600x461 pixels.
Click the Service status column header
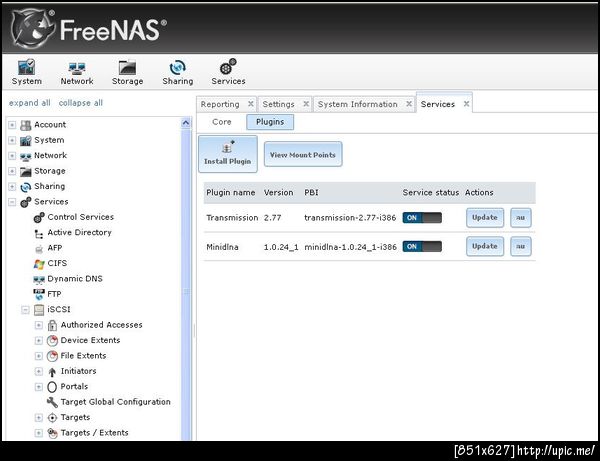[x=430, y=193]
